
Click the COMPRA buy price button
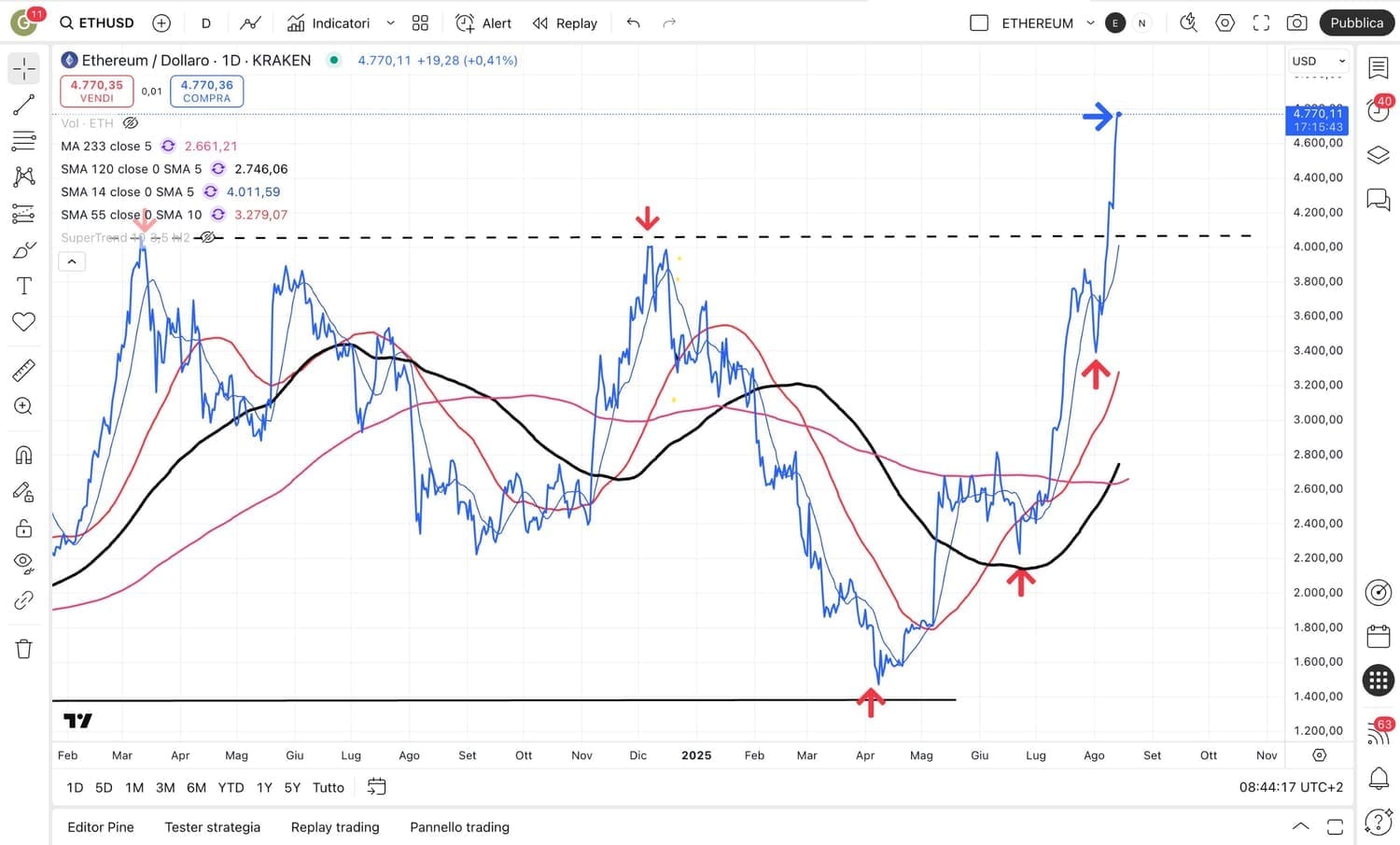tap(207, 91)
